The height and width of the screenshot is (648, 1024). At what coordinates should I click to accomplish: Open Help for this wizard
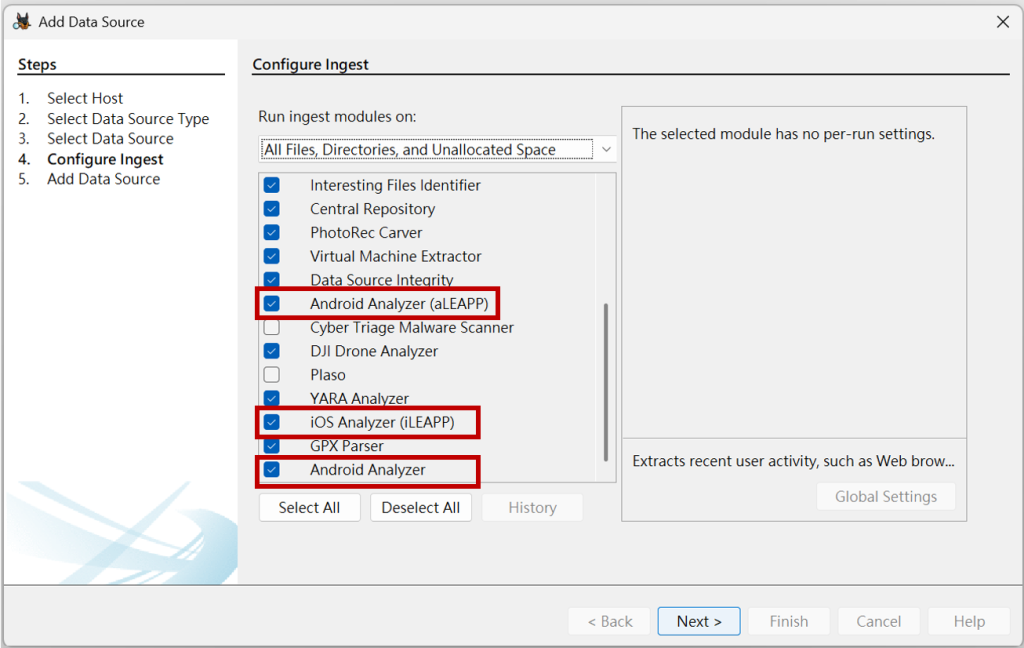(968, 621)
